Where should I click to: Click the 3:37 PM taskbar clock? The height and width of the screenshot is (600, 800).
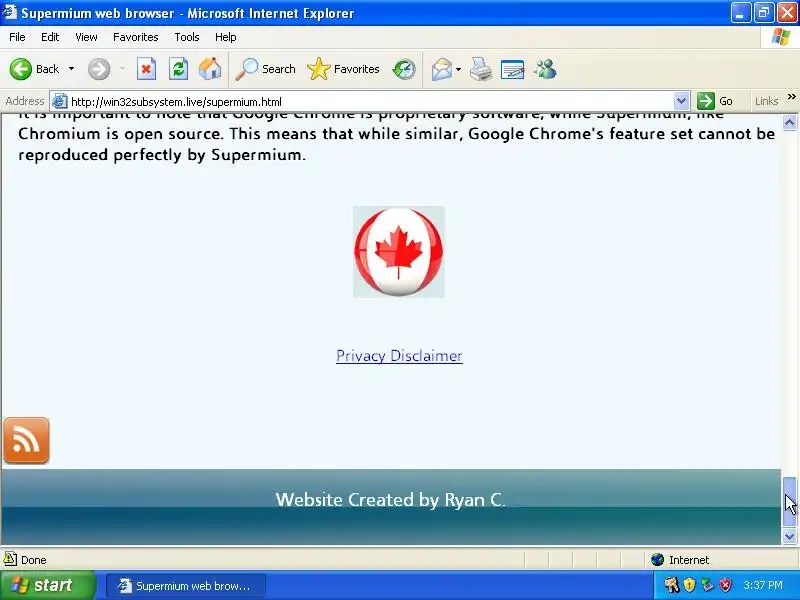coord(763,585)
